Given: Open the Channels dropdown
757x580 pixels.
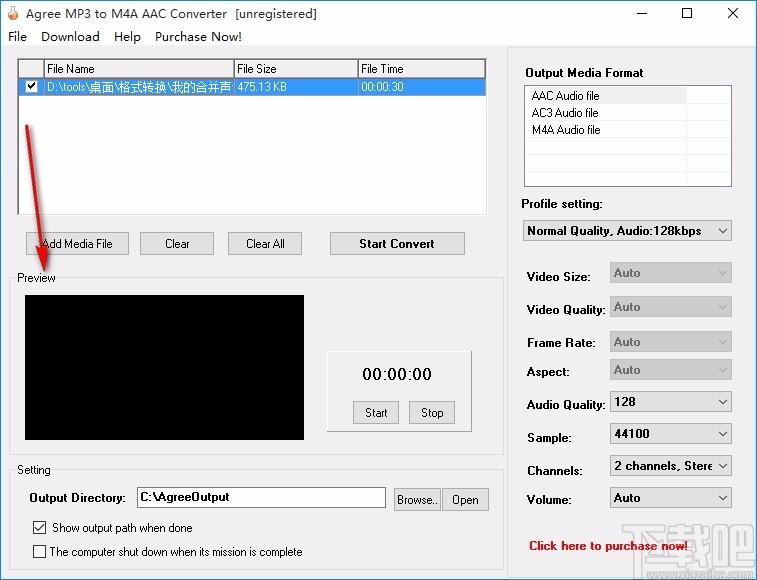Looking at the screenshot, I should click(x=671, y=466).
